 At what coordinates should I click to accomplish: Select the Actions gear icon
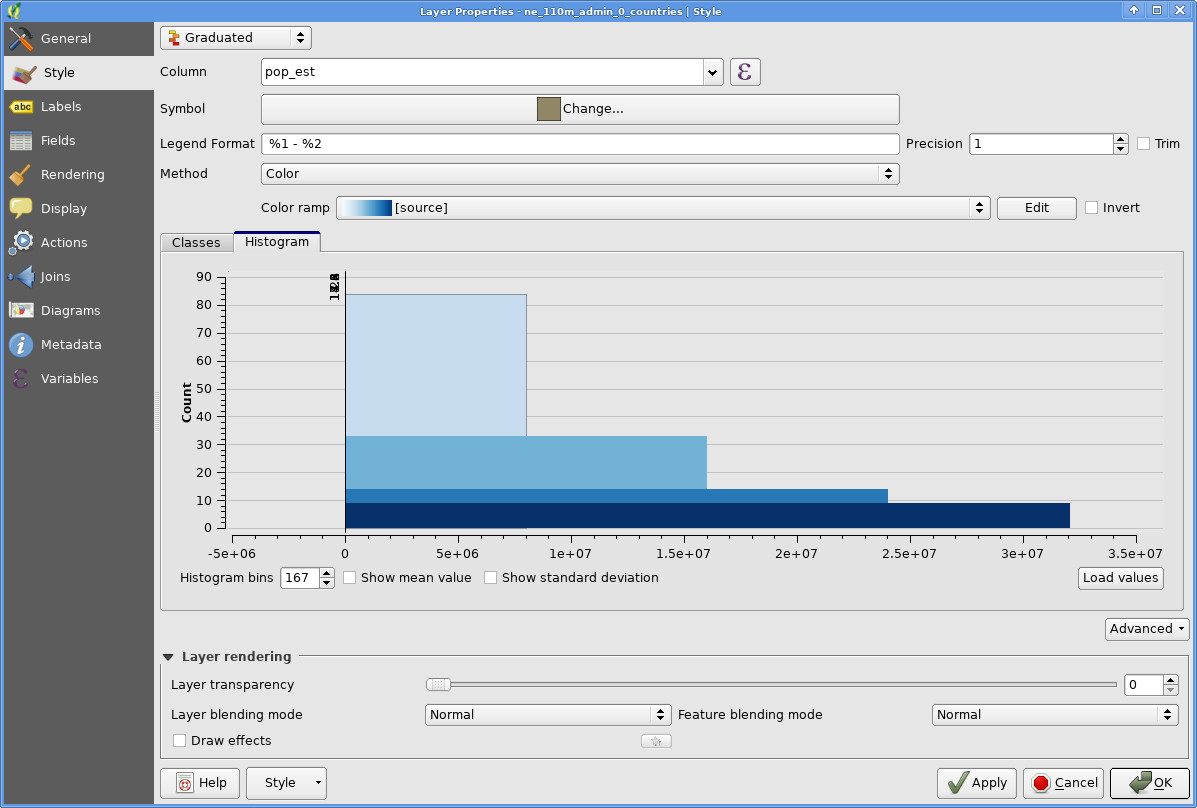(x=21, y=243)
